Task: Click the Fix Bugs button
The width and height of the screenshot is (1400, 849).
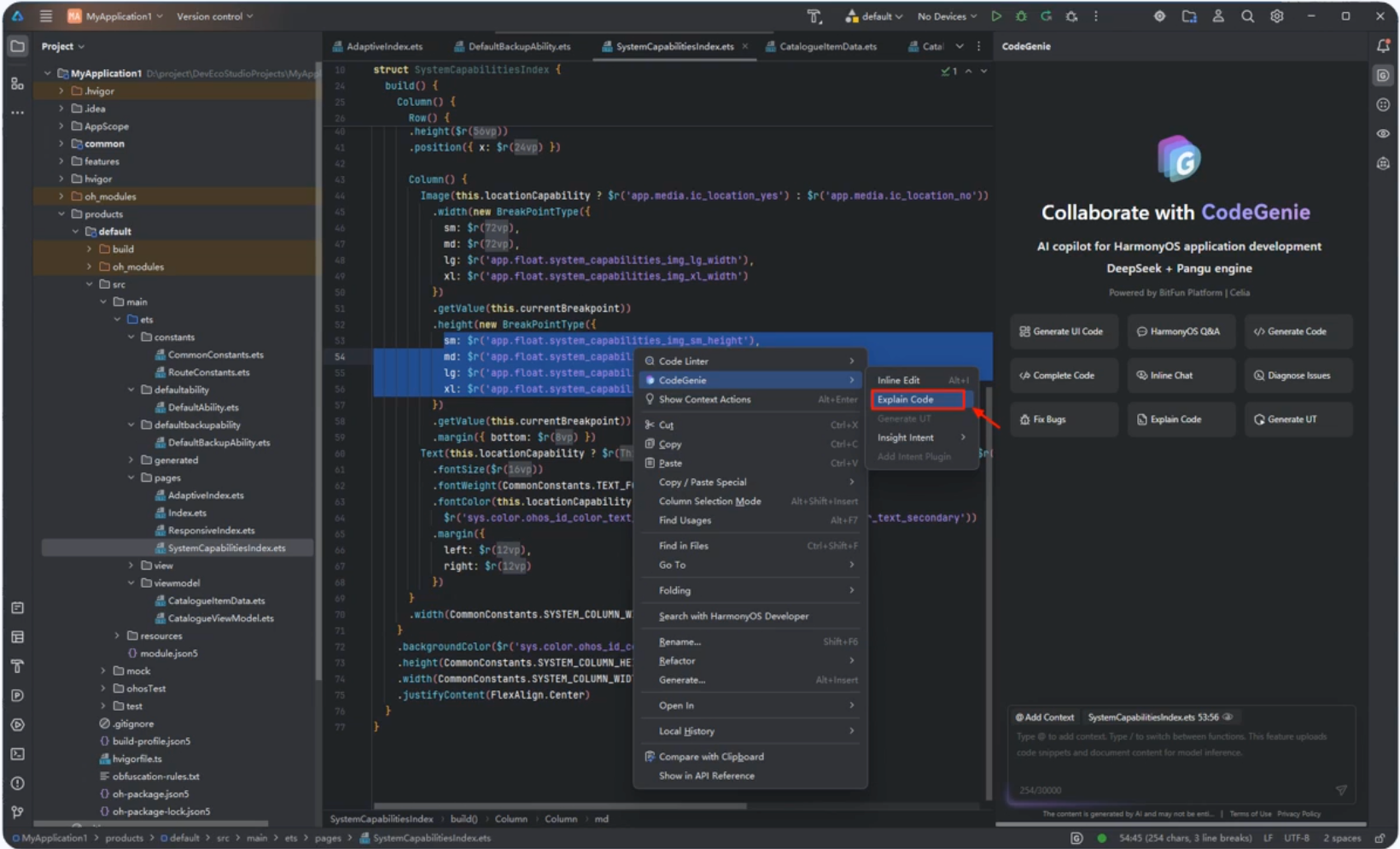Action: 1064,419
